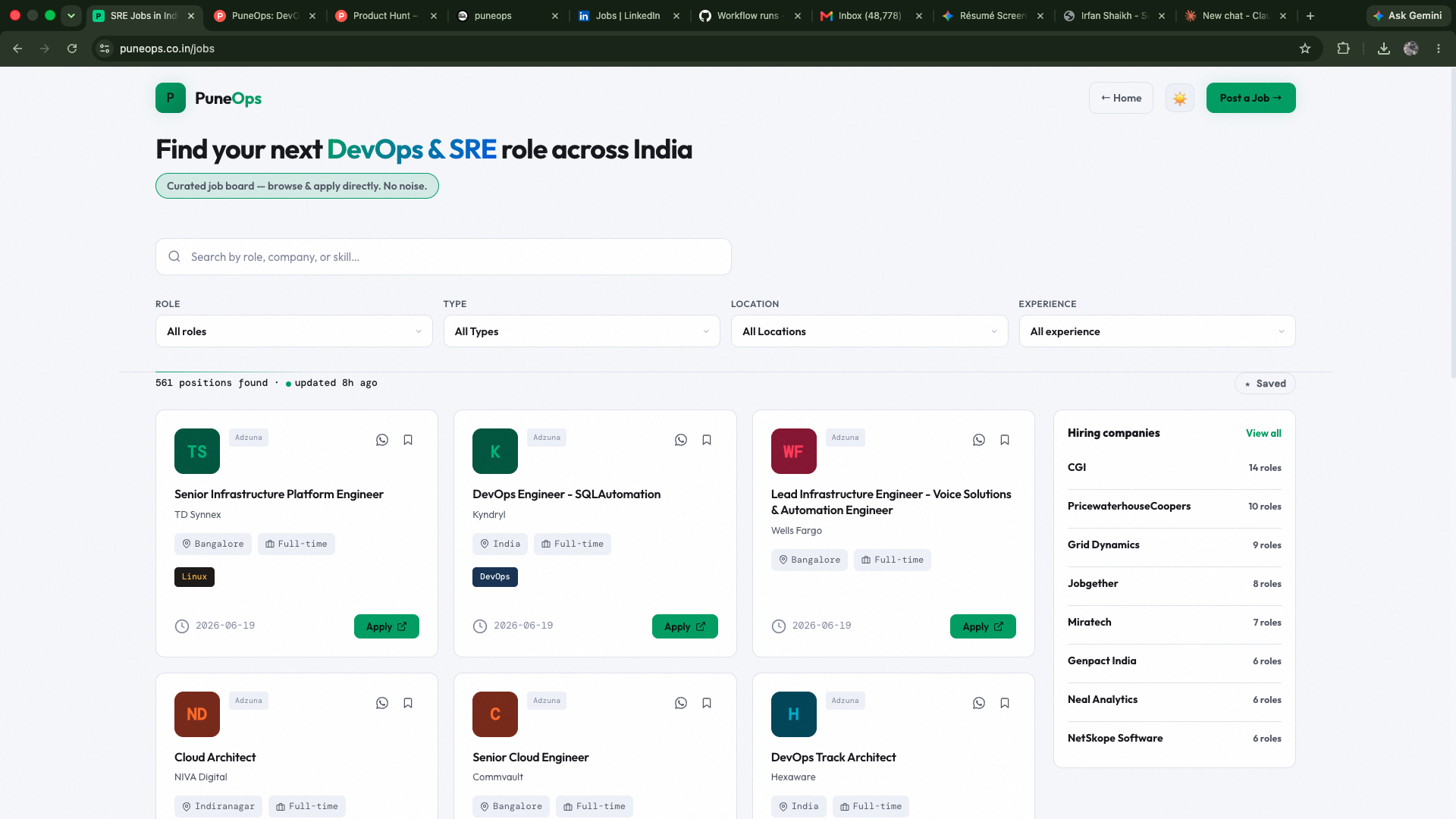This screenshot has width=1456, height=819.
Task: Click the Post a Job button
Action: click(1250, 98)
